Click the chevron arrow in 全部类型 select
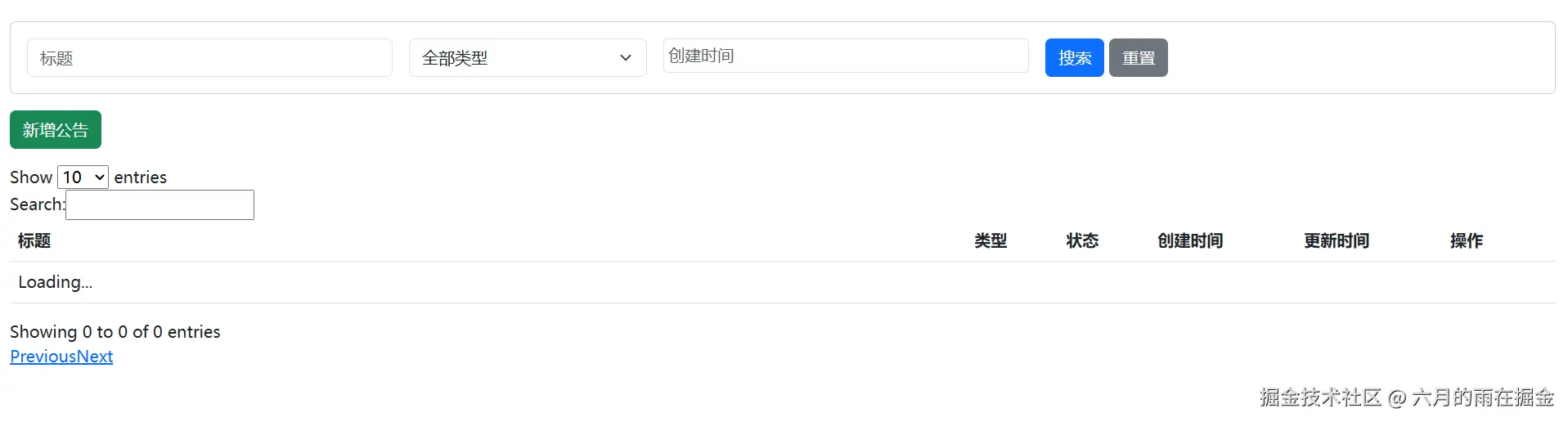This screenshot has width=1568, height=422. 626,58
